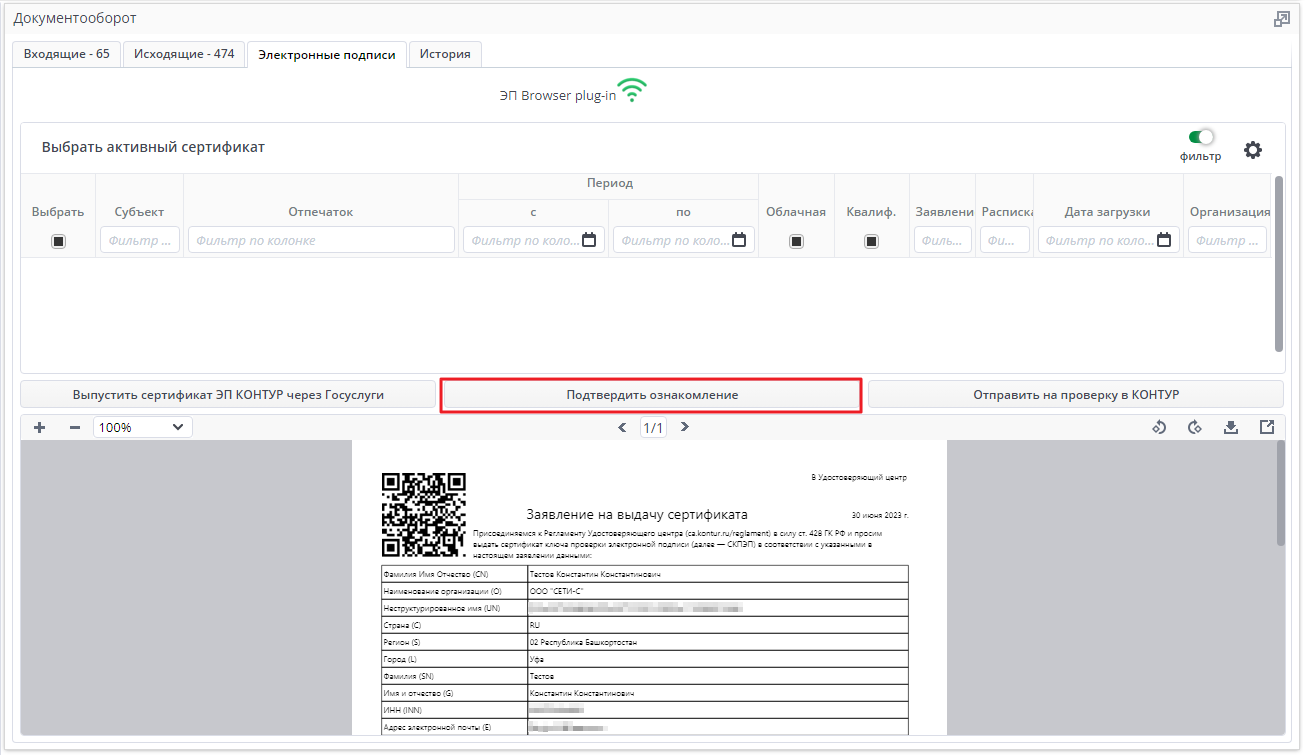Open table settings gear icon

click(x=1252, y=150)
